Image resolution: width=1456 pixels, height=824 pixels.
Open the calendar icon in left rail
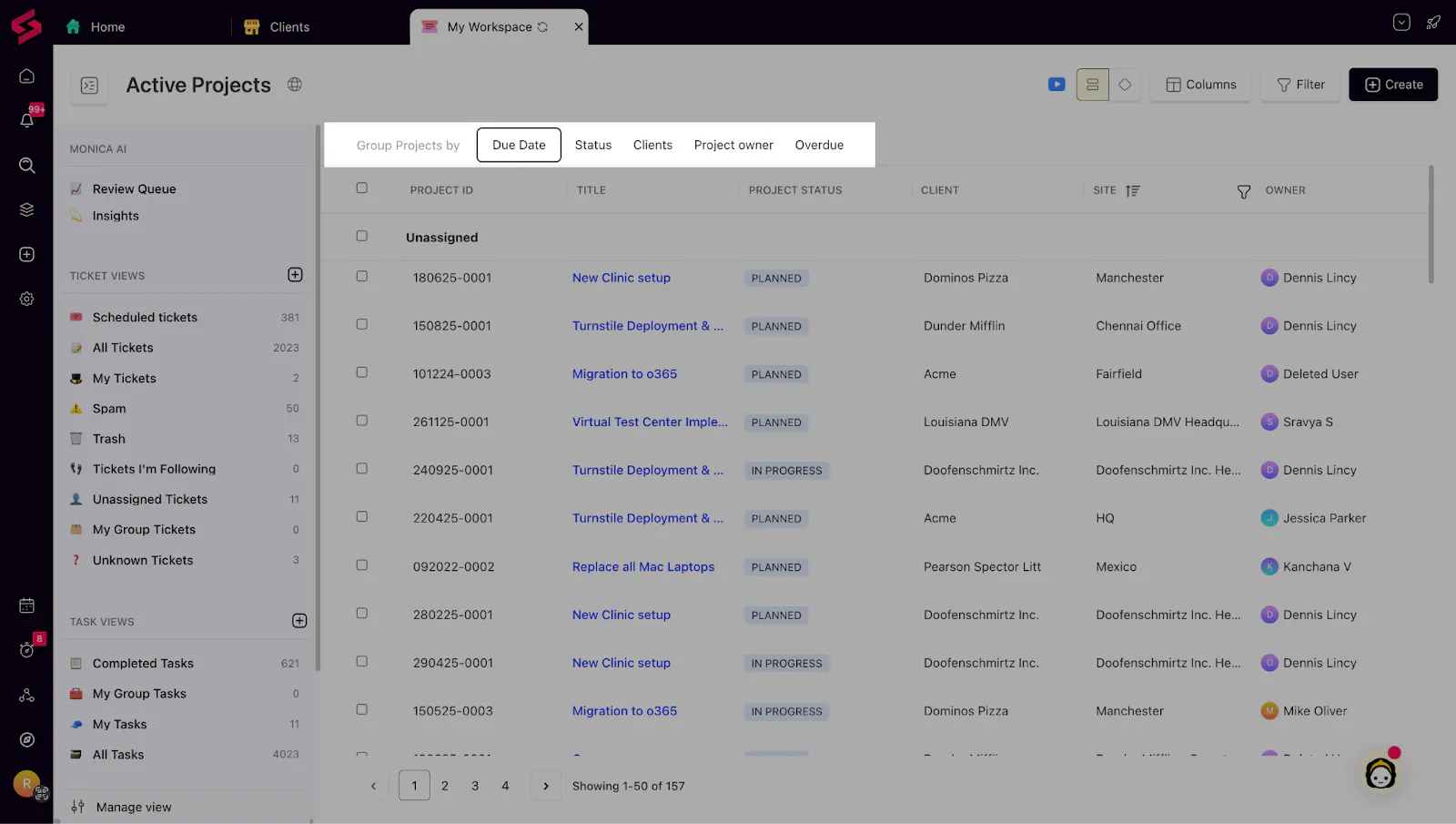(27, 605)
